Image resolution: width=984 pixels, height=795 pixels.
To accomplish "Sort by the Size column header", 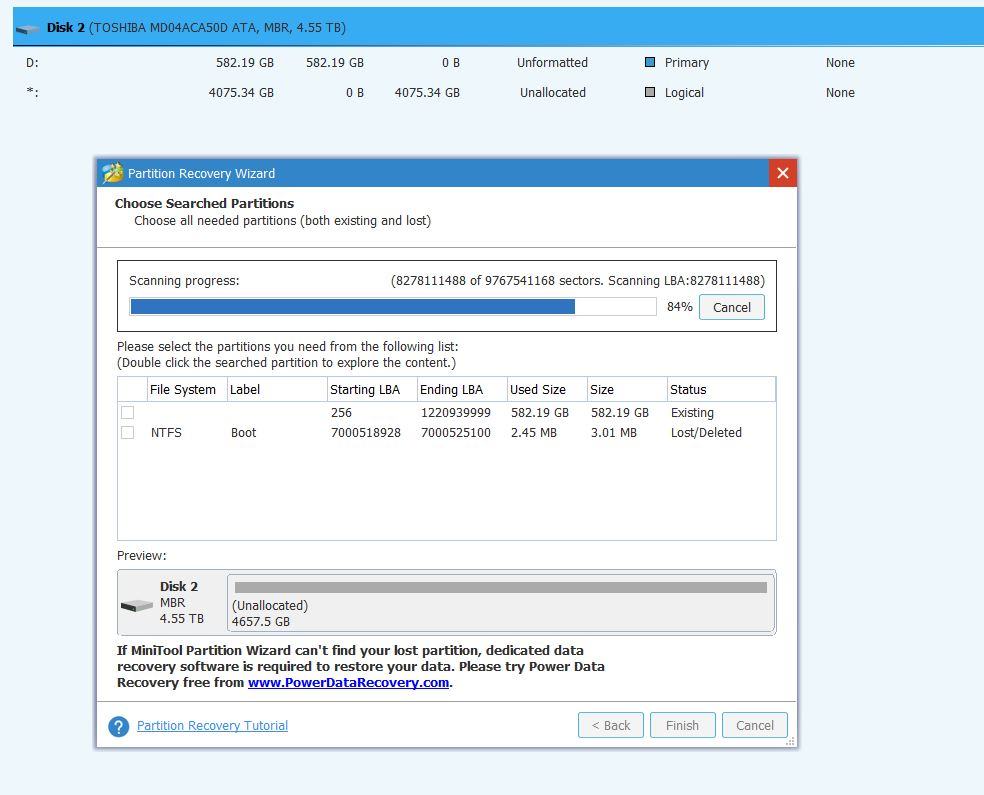I will coord(627,389).
